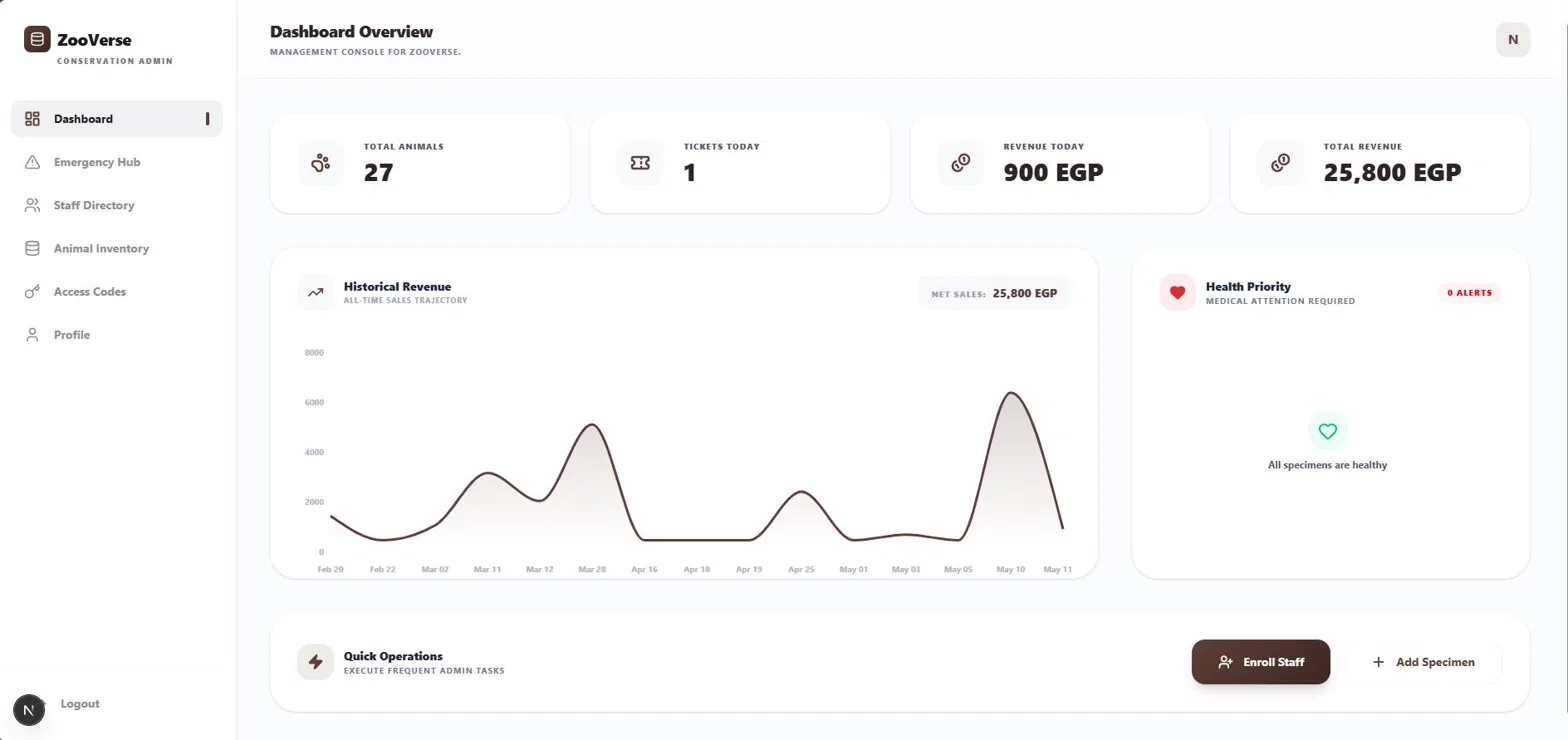Click the Feb 20 label on chart axis

[x=331, y=569]
